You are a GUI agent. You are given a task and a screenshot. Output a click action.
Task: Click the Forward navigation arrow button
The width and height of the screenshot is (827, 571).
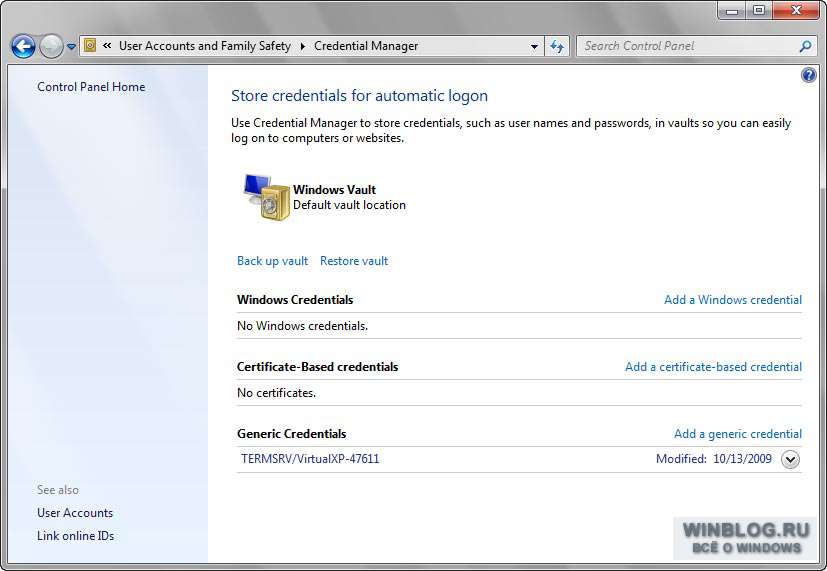[51, 46]
